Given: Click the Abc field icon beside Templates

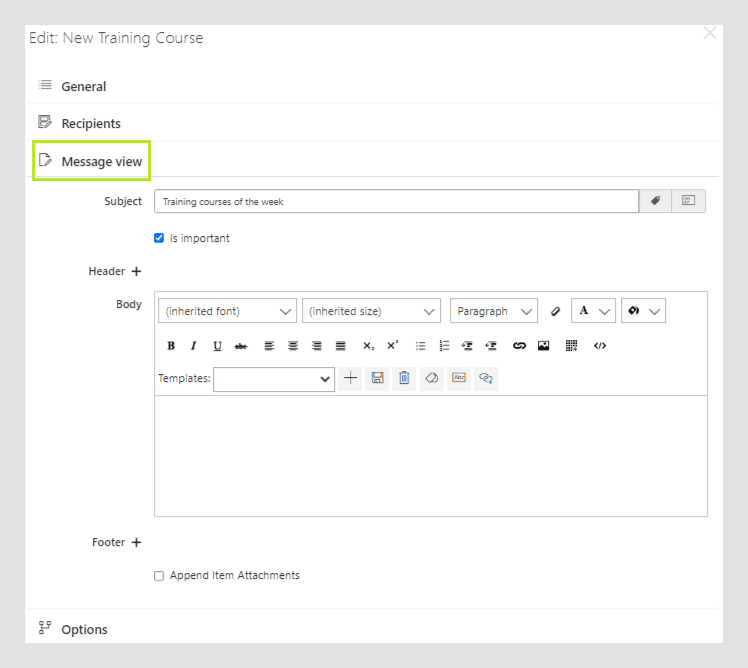Looking at the screenshot, I should [x=459, y=378].
